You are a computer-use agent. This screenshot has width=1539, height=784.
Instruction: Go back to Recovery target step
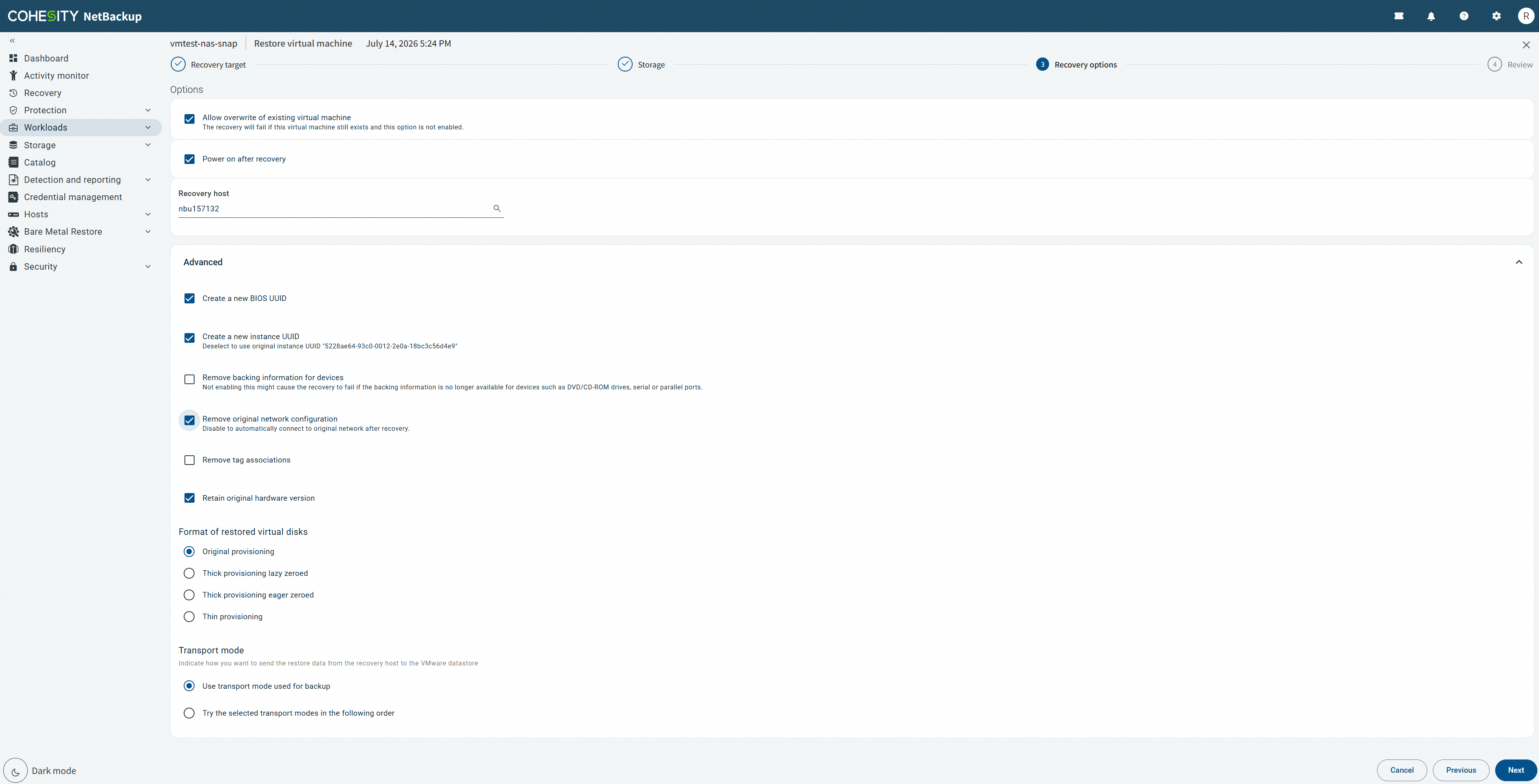click(208, 64)
